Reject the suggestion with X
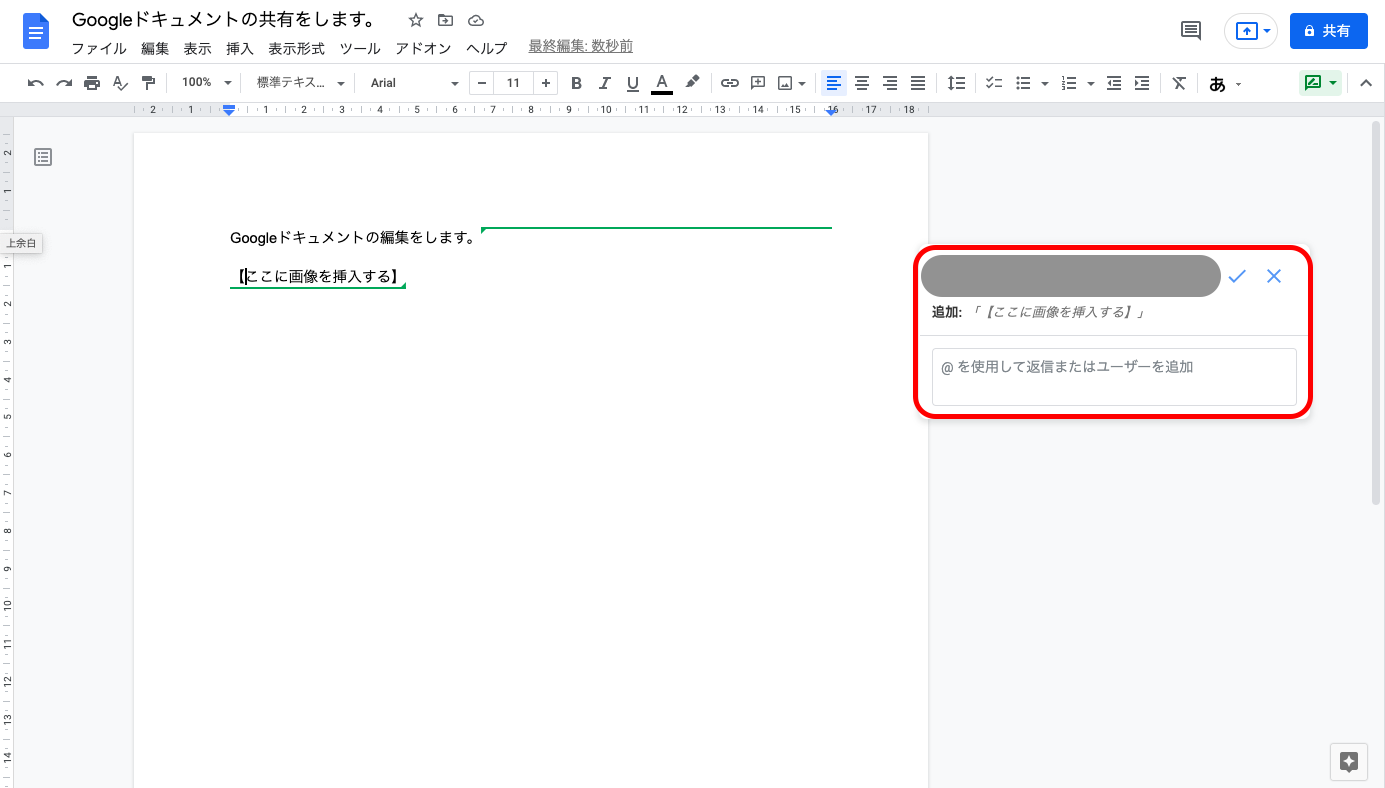Screen dimensions: 1385x788 [1274, 276]
